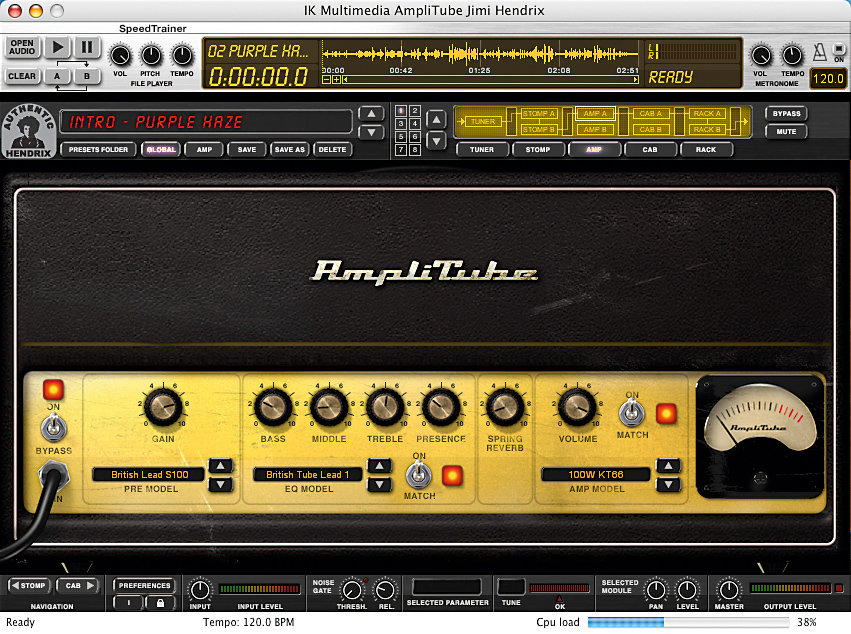Open PREFERENCES
The width and height of the screenshot is (851, 634).
[144, 586]
